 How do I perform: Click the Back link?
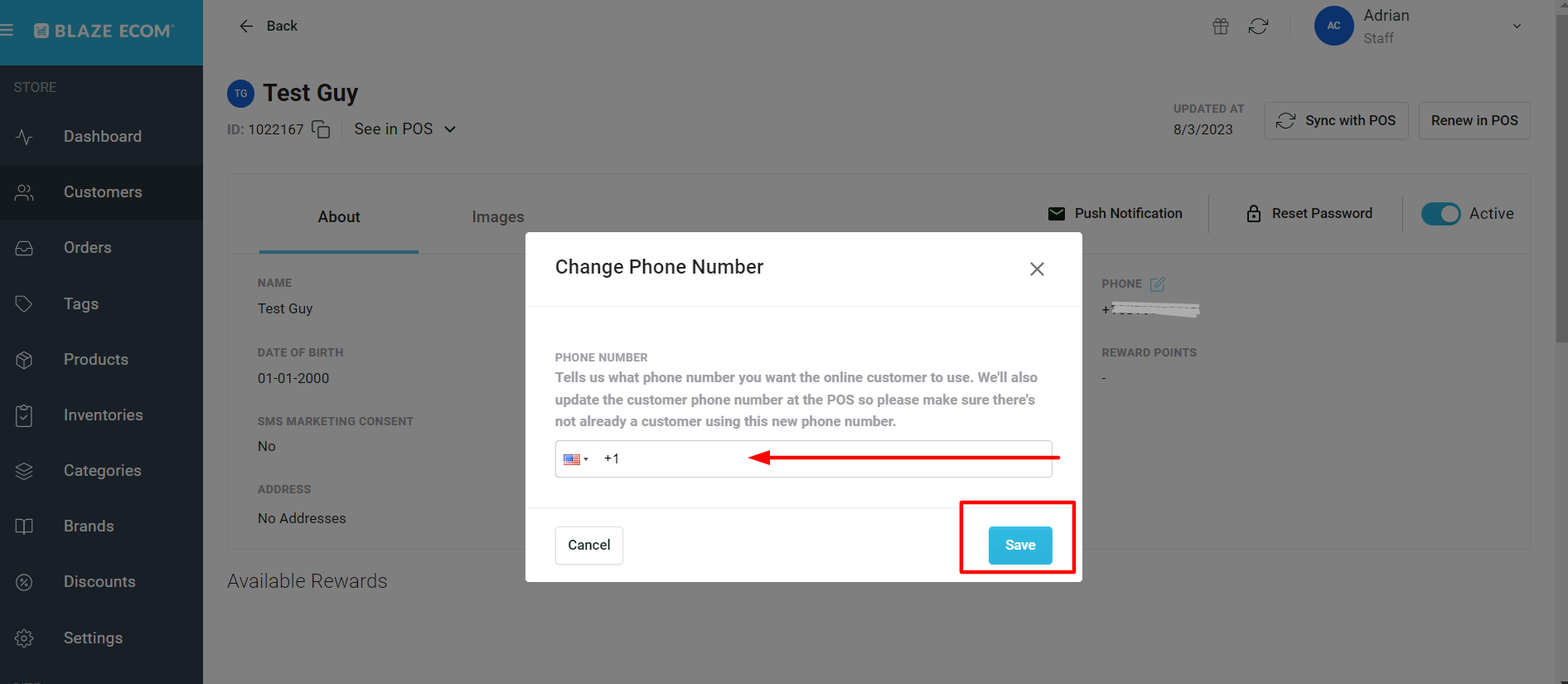(268, 27)
